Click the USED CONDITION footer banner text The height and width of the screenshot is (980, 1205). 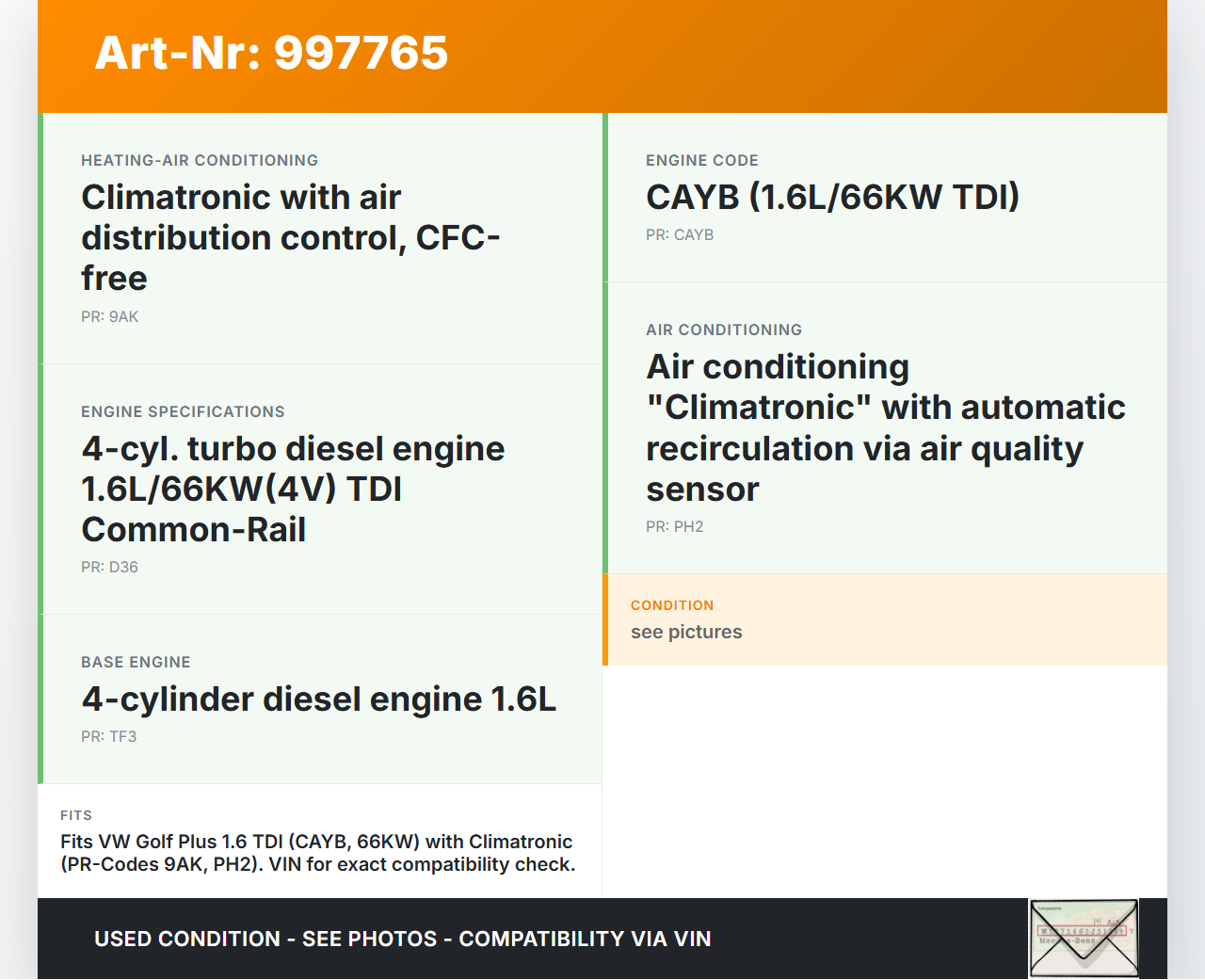click(402, 939)
